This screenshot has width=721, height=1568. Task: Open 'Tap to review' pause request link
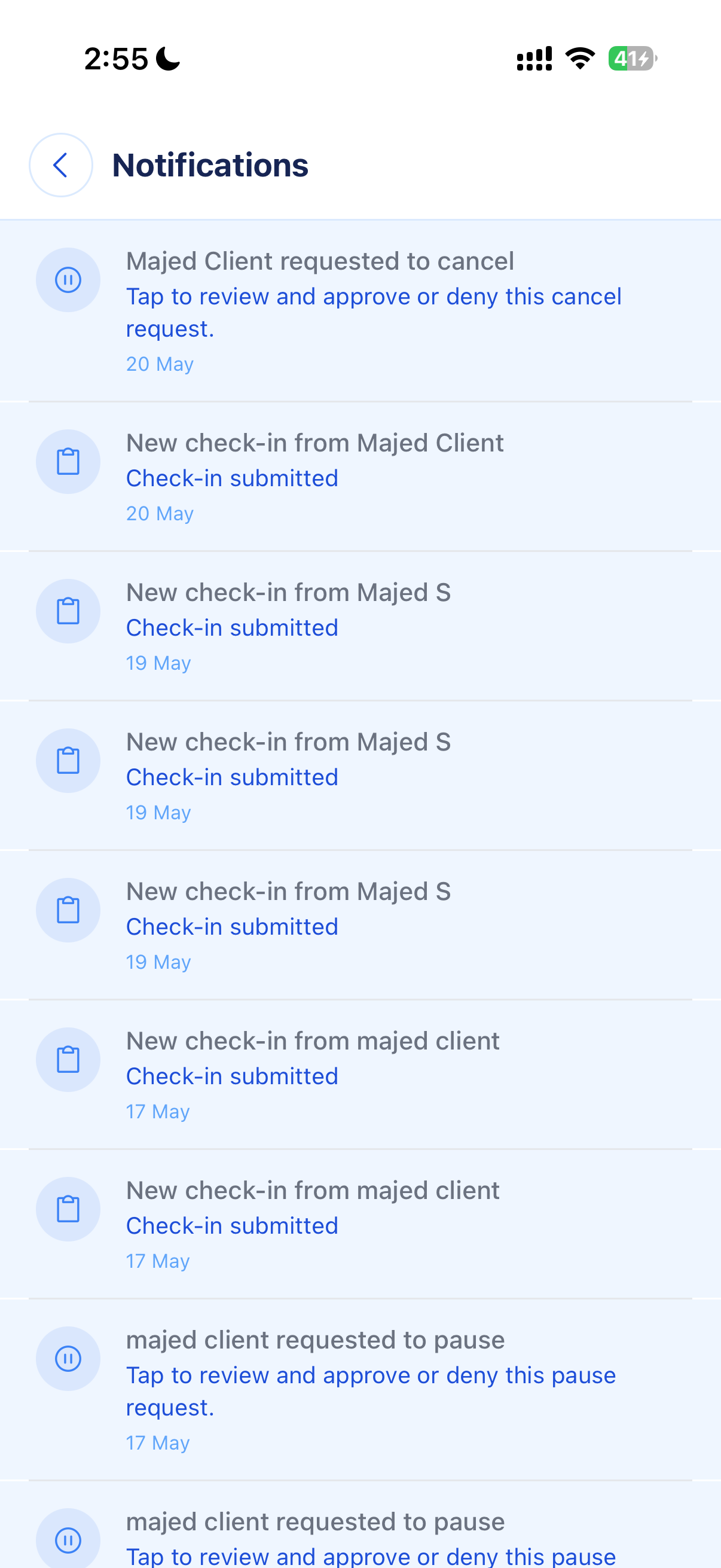click(x=371, y=1391)
